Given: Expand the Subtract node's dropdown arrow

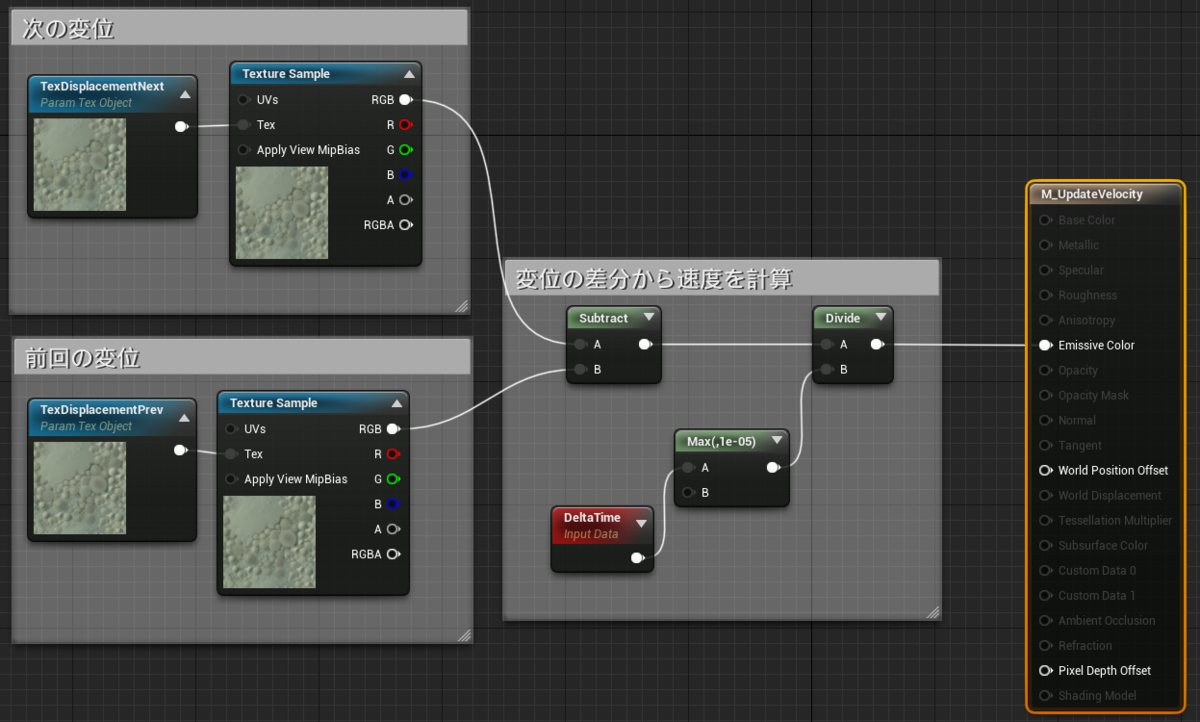Looking at the screenshot, I should tap(648, 318).
